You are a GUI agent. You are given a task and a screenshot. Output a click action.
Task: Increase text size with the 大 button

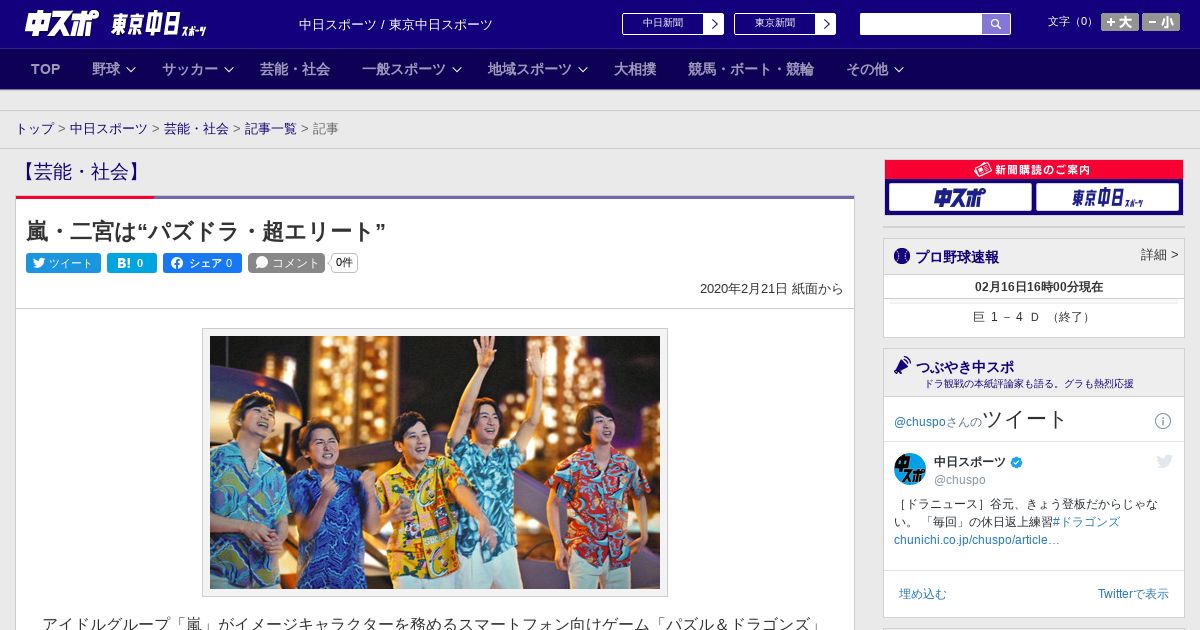(x=1120, y=22)
